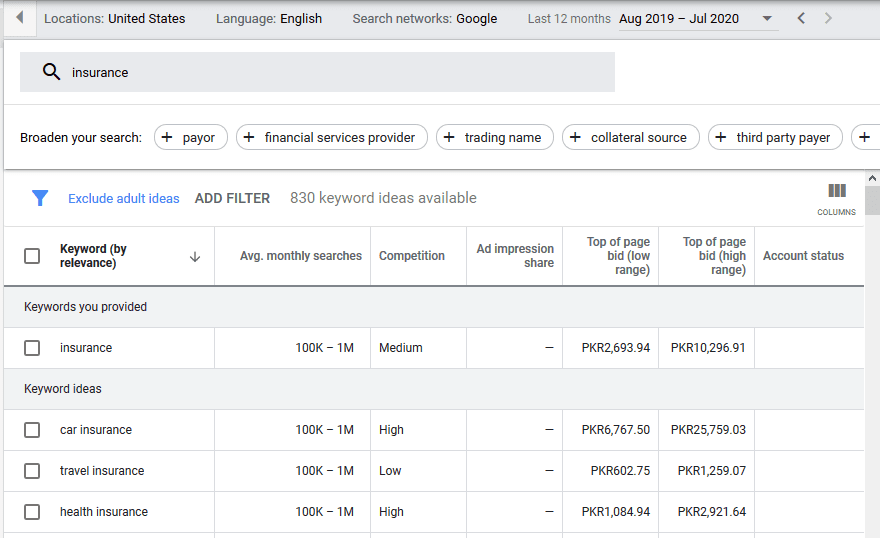Edit Search networks: Google setting

[425, 19]
